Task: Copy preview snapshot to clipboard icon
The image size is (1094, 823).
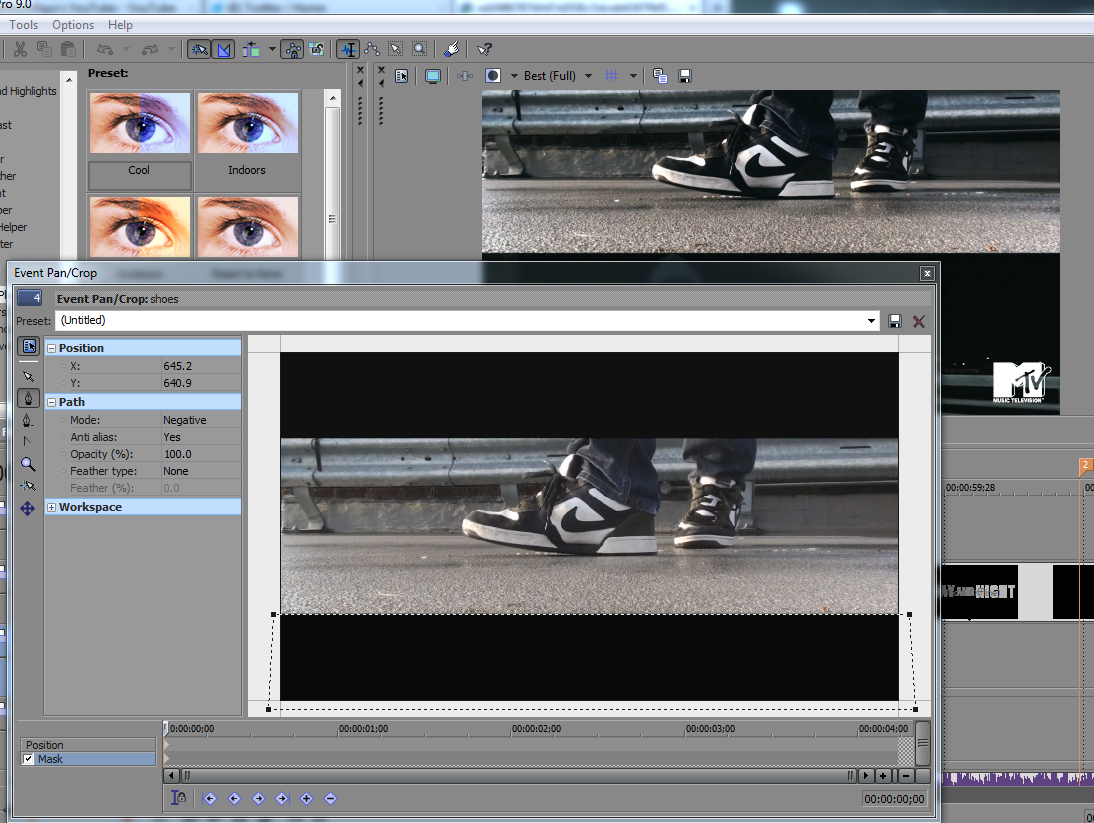Action: (660, 76)
